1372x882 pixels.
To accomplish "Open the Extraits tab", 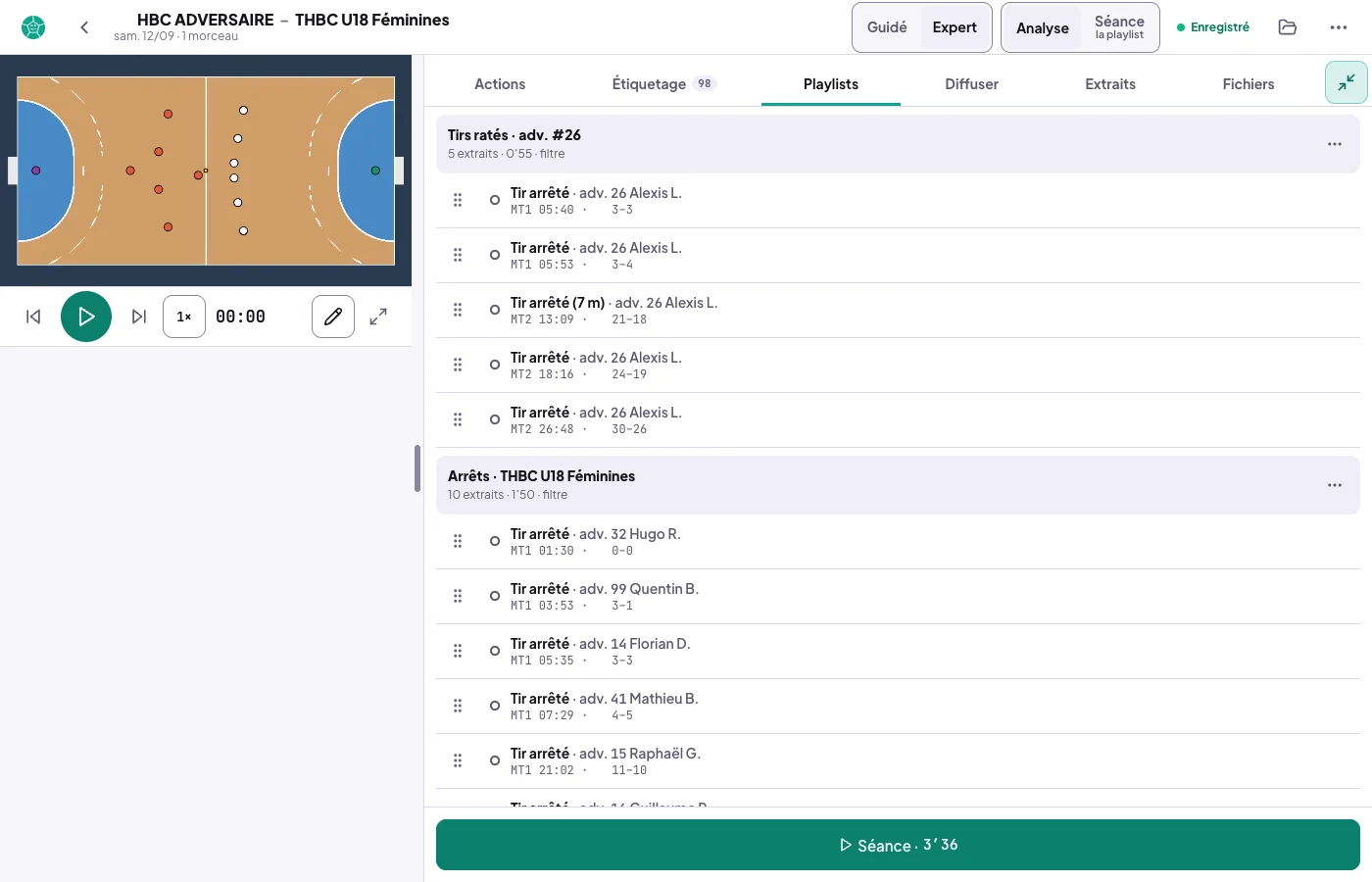I will pyautogui.click(x=1110, y=84).
